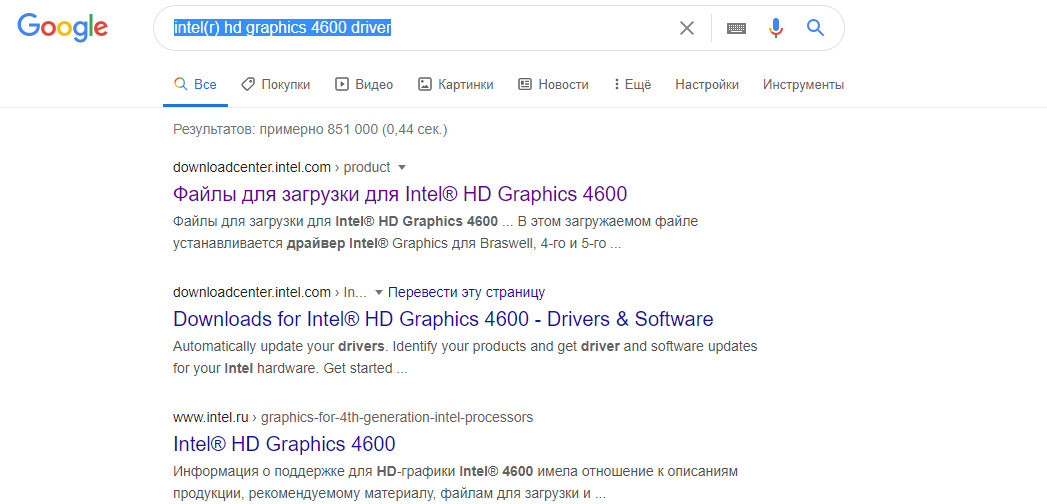Viewport: 1047px width, 504px height.
Task: Switch to the Видео tab
Action: [x=364, y=85]
